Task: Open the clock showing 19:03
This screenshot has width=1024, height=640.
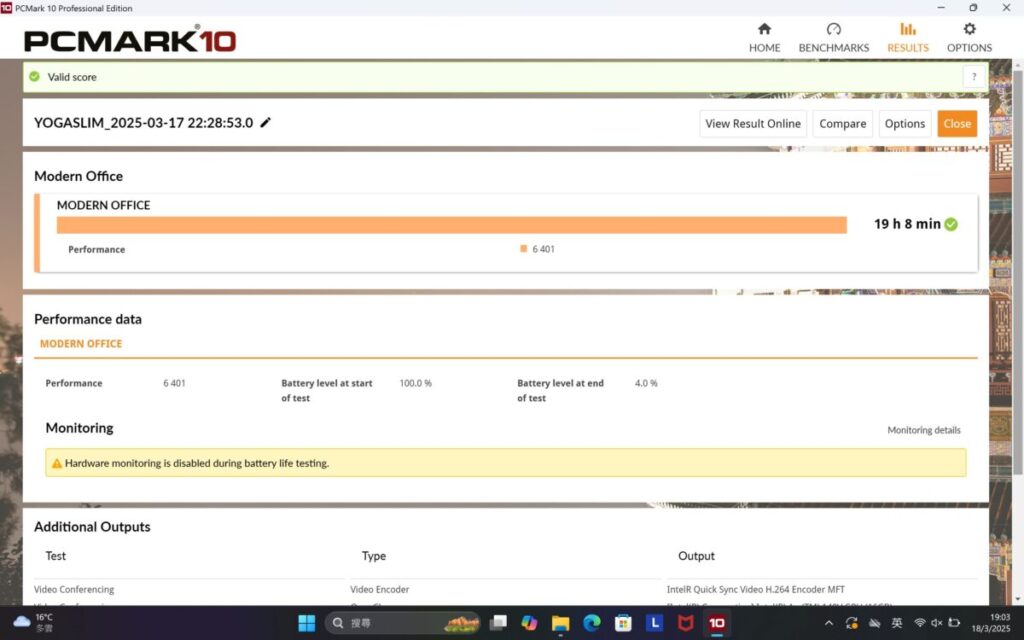Action: 991,622
